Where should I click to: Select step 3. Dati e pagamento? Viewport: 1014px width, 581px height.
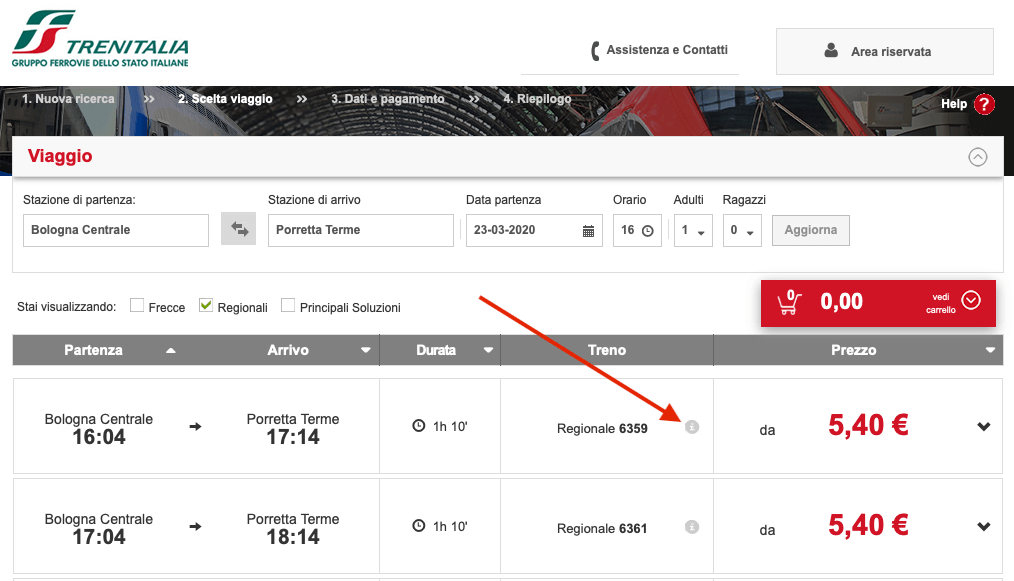(x=387, y=99)
